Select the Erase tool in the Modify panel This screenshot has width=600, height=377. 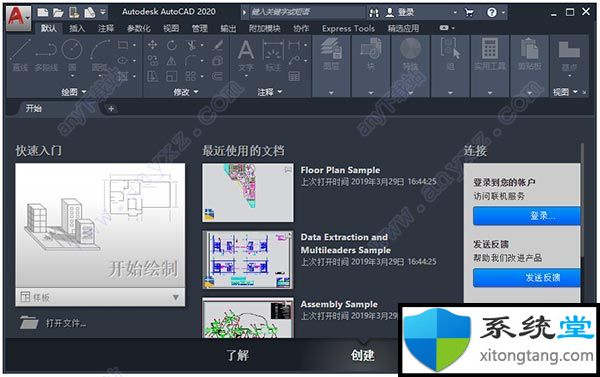[x=218, y=45]
